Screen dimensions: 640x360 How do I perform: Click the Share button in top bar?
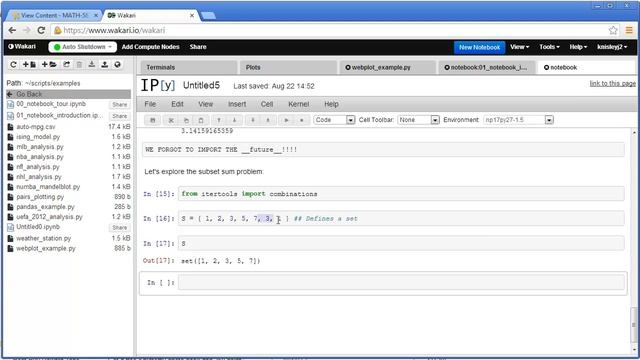pyautogui.click(x=198, y=47)
